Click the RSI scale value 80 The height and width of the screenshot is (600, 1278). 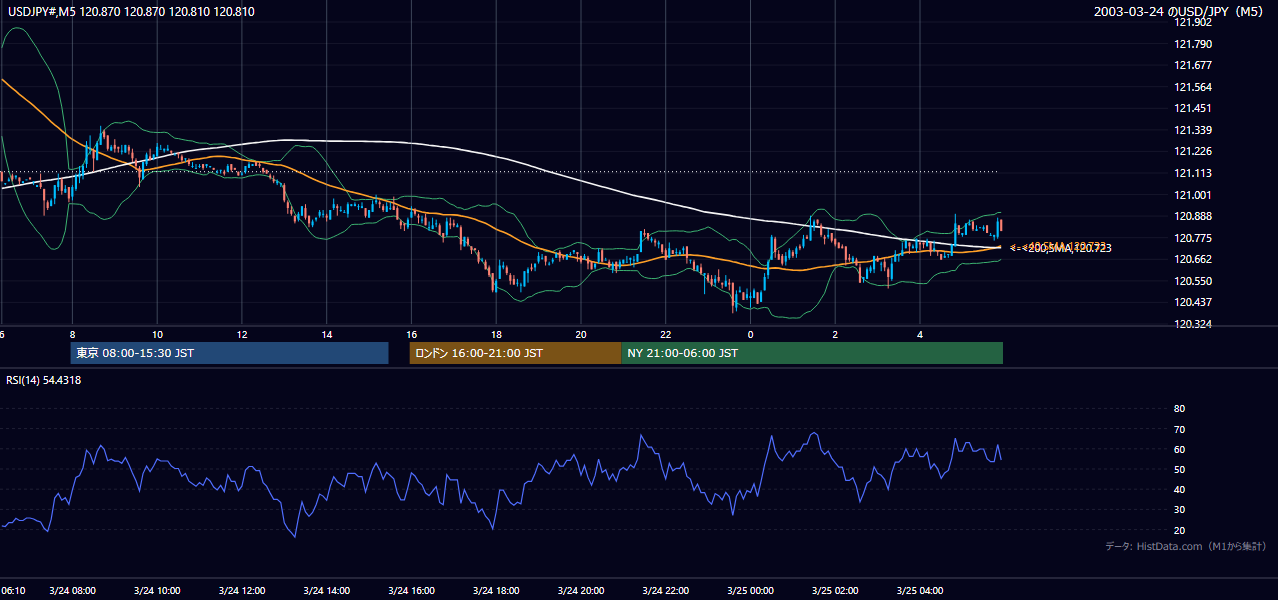point(1179,409)
